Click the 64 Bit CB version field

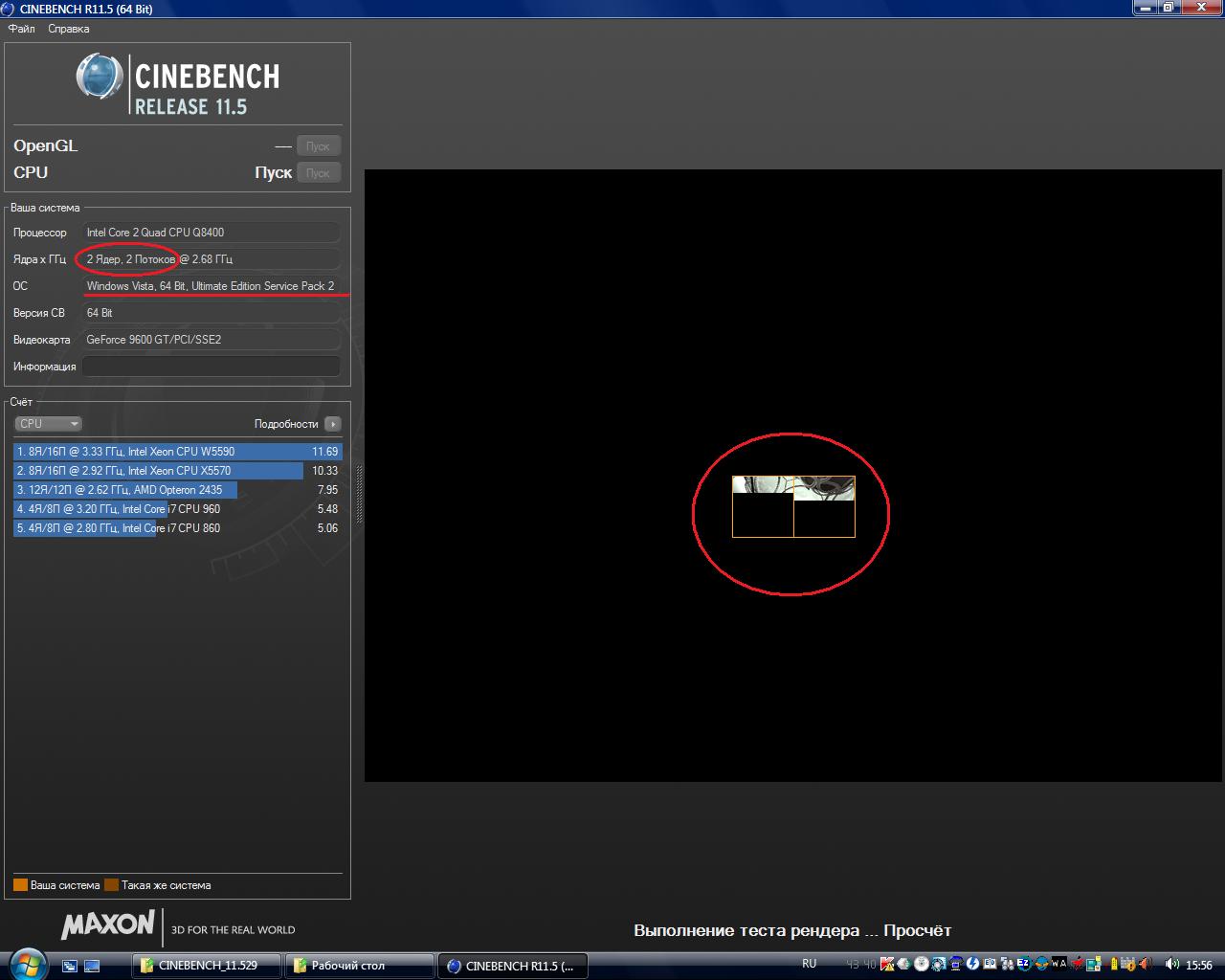(211, 313)
